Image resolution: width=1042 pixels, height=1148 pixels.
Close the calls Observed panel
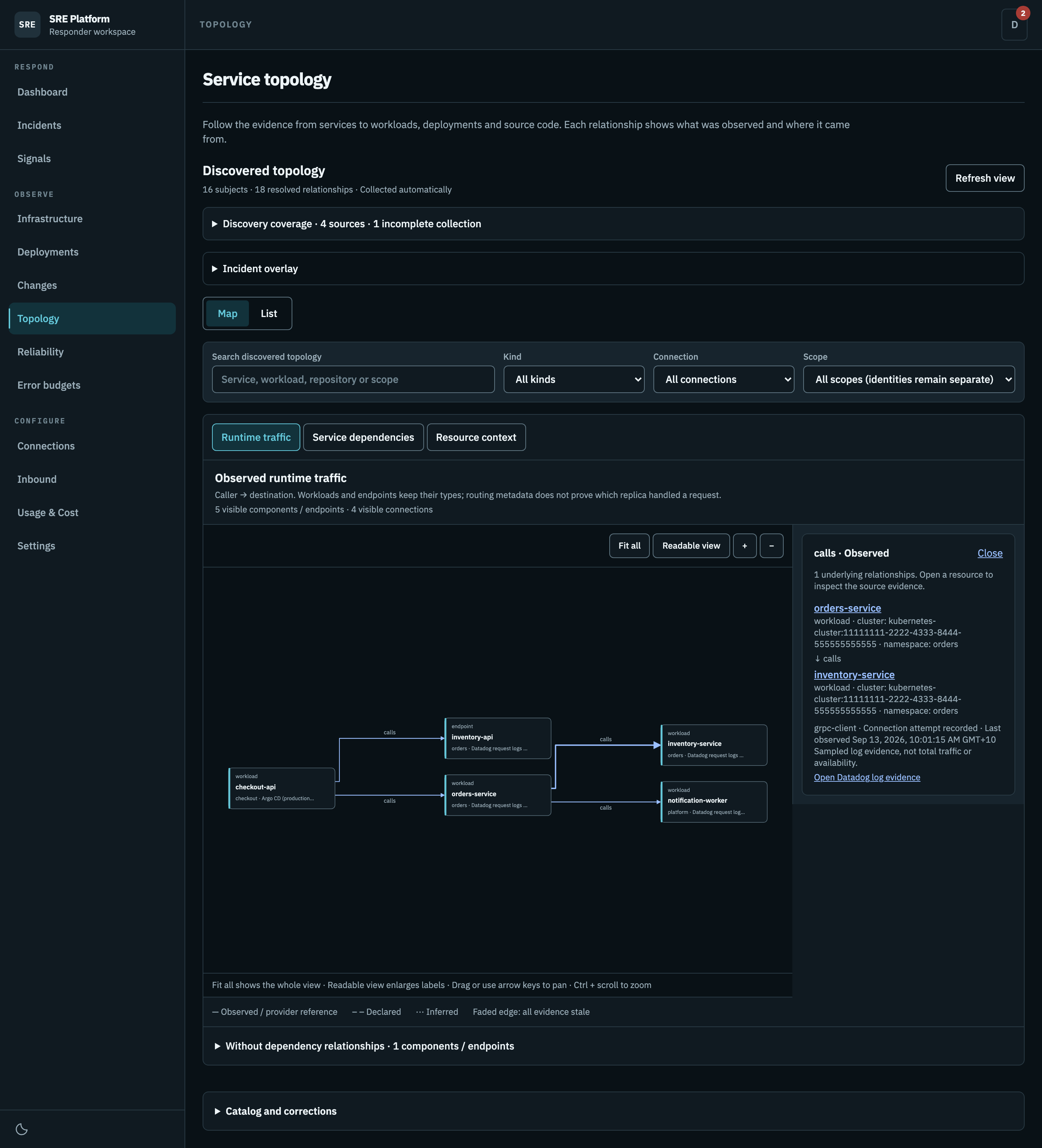990,553
